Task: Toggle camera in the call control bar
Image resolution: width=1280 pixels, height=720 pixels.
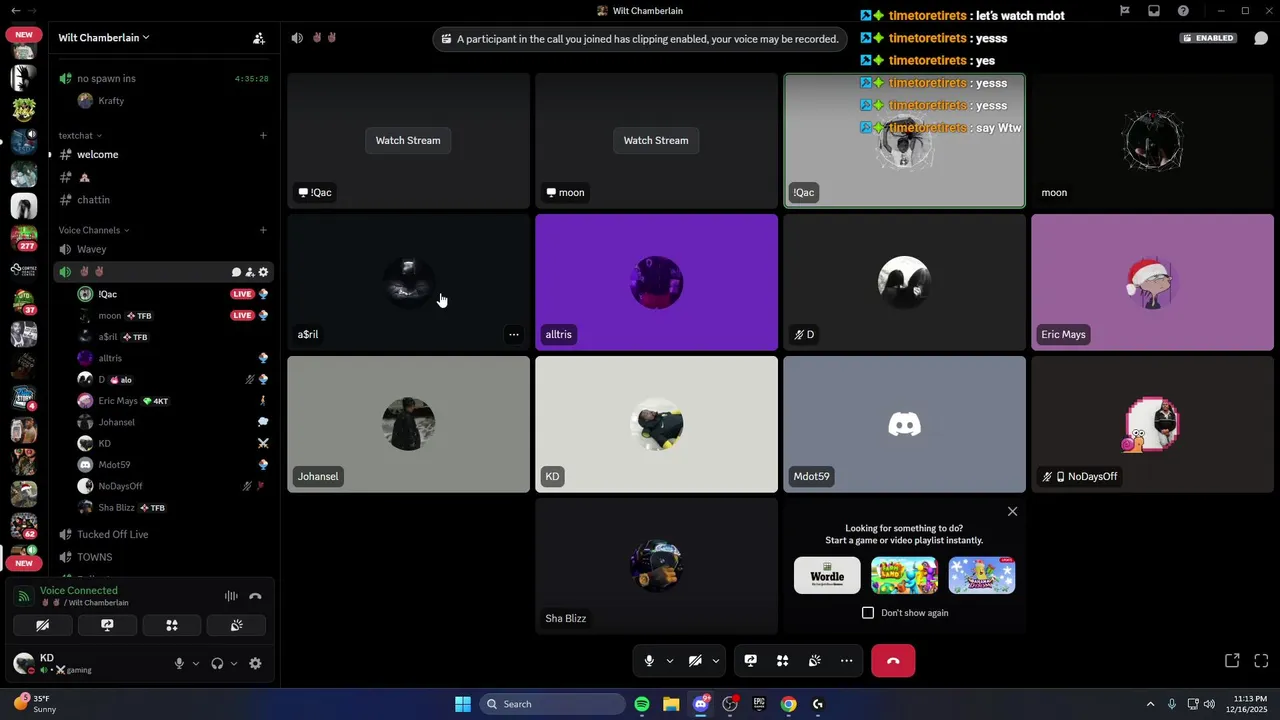Action: 695,661
